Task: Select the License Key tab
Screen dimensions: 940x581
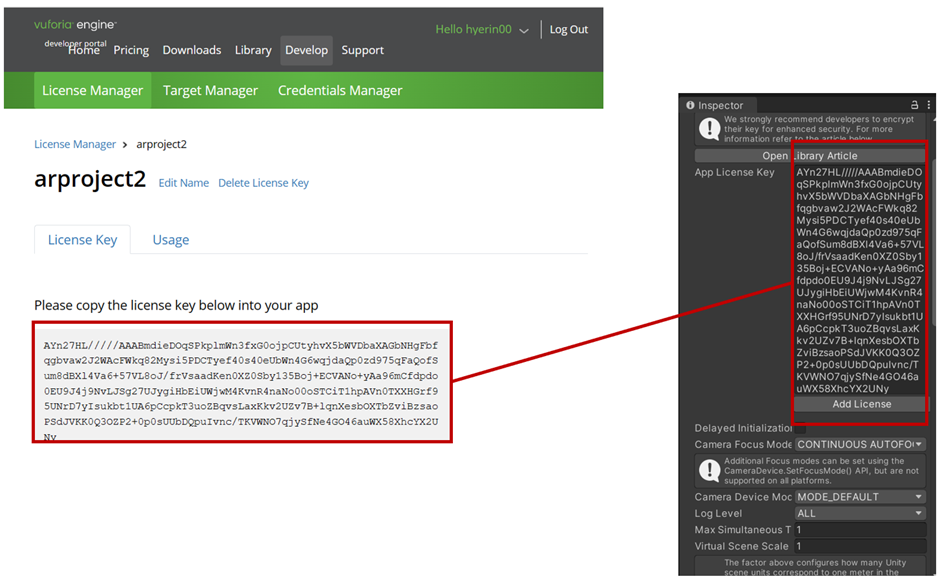Action: pos(82,240)
